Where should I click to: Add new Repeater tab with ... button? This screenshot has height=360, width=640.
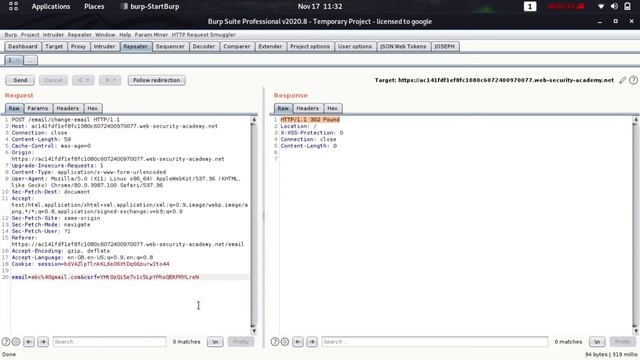tap(30, 60)
